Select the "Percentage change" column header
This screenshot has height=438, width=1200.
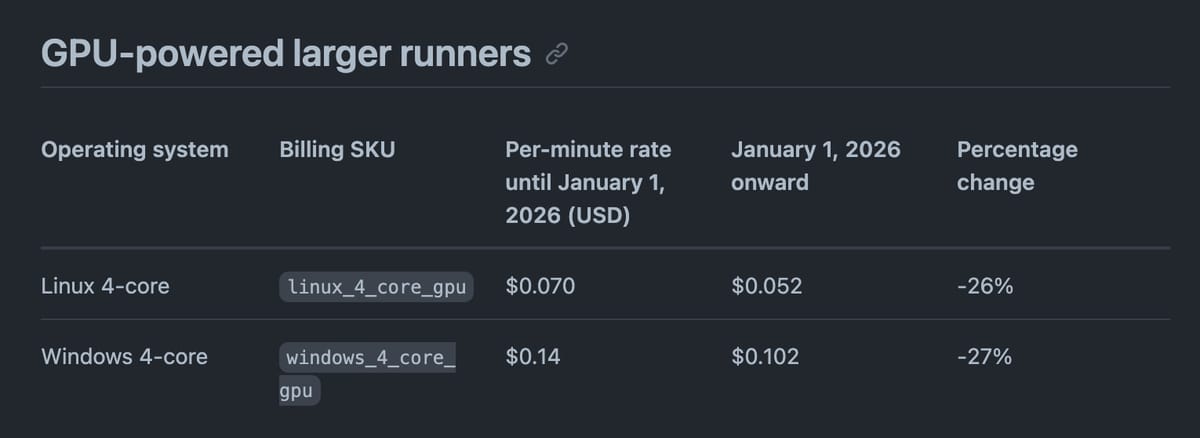point(1016,166)
